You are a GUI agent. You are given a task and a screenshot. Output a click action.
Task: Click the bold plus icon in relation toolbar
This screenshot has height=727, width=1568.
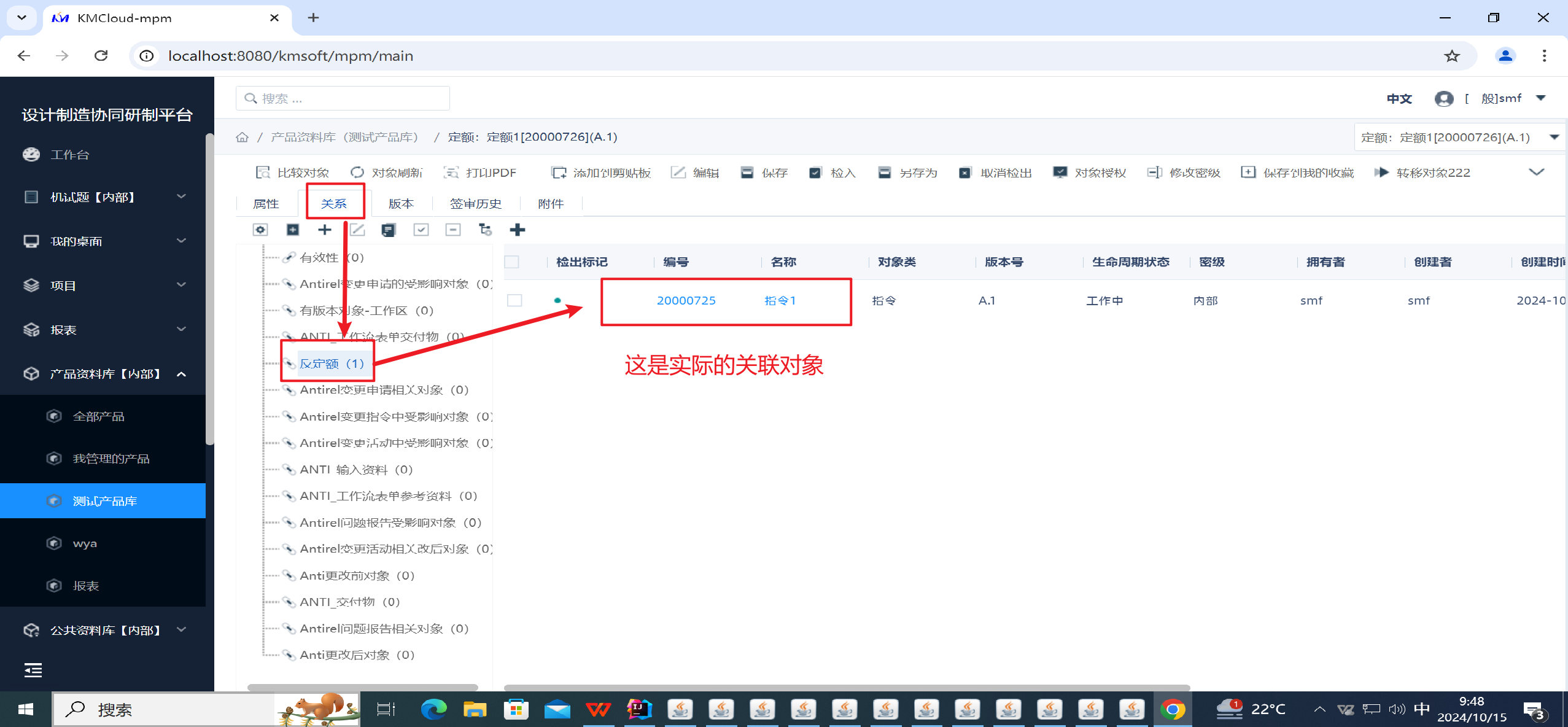[x=518, y=230]
